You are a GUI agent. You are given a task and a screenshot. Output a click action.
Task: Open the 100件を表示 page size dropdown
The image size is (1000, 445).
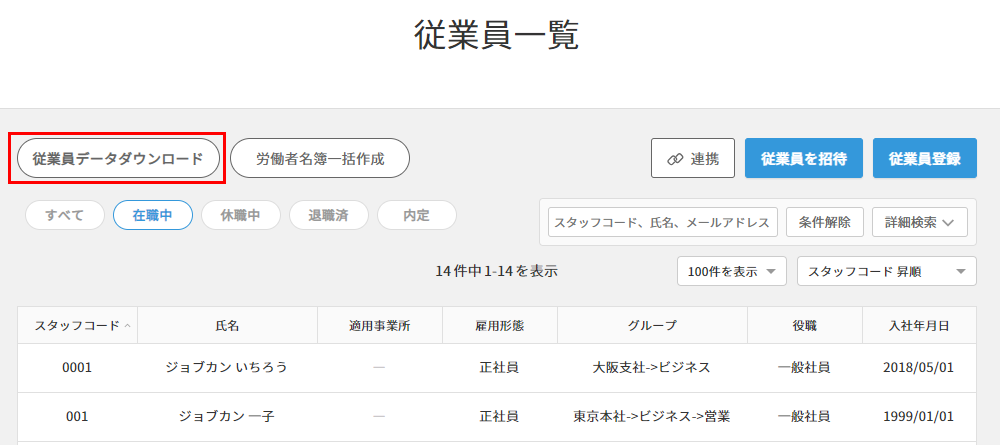point(732,271)
